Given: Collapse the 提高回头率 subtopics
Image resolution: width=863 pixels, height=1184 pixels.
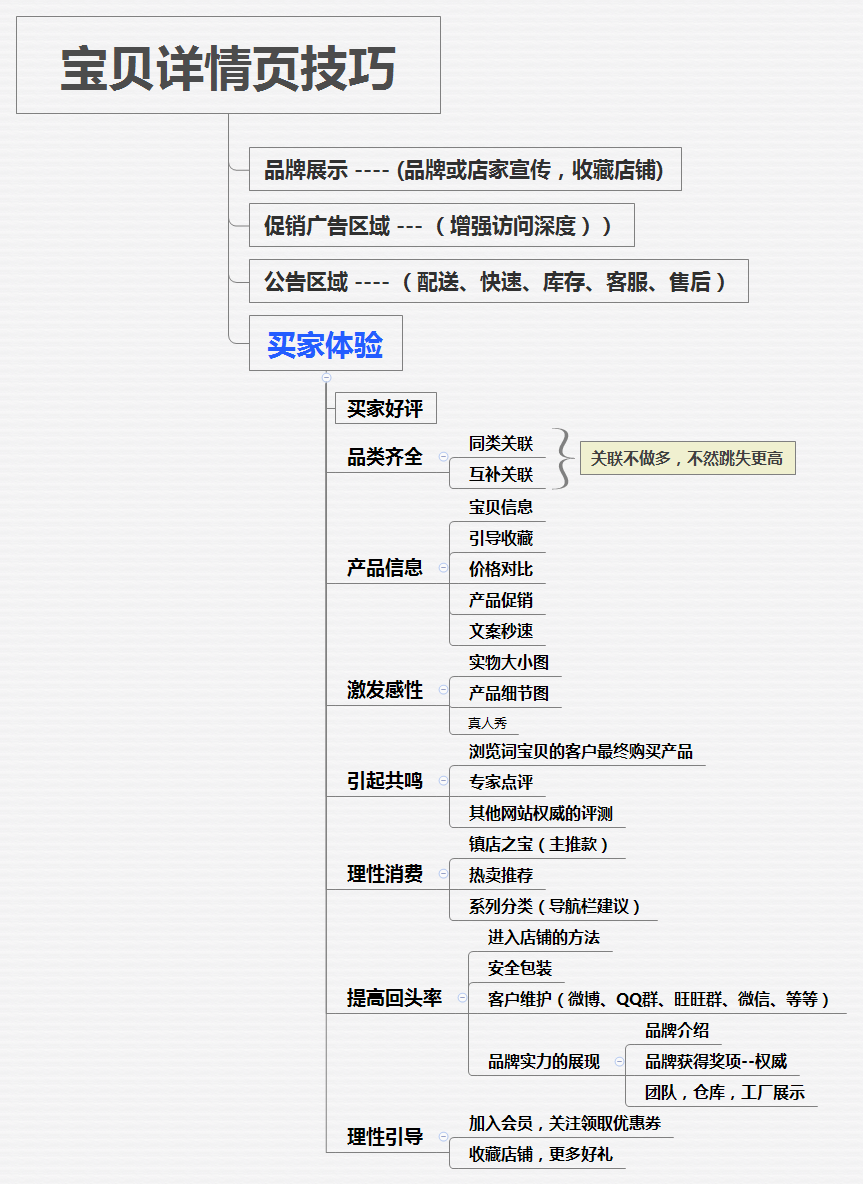Looking at the screenshot, I should 462,997.
